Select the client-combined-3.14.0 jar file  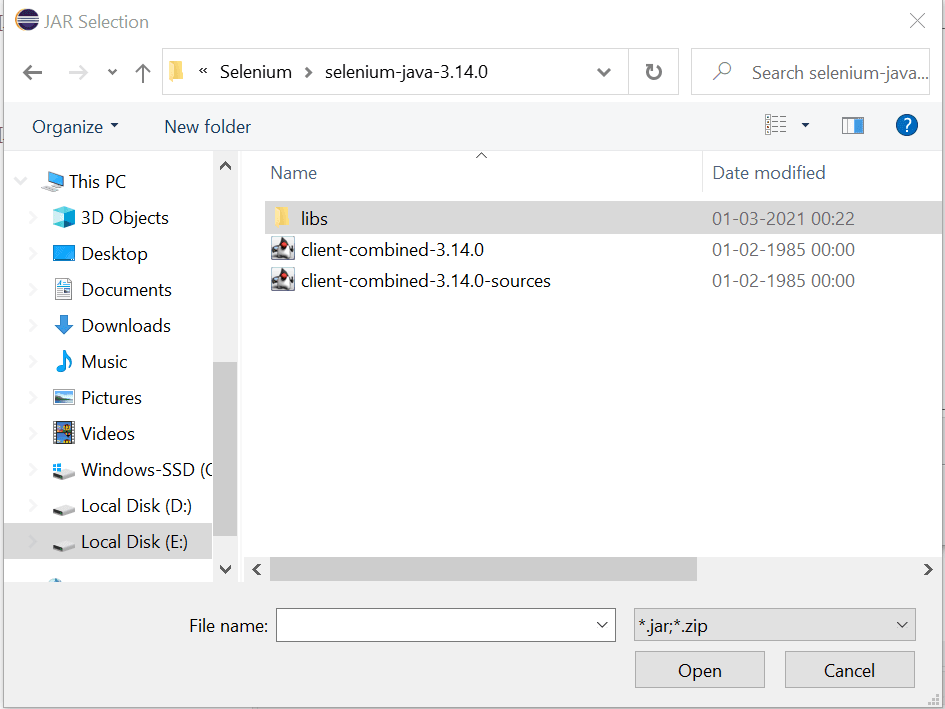(392, 250)
